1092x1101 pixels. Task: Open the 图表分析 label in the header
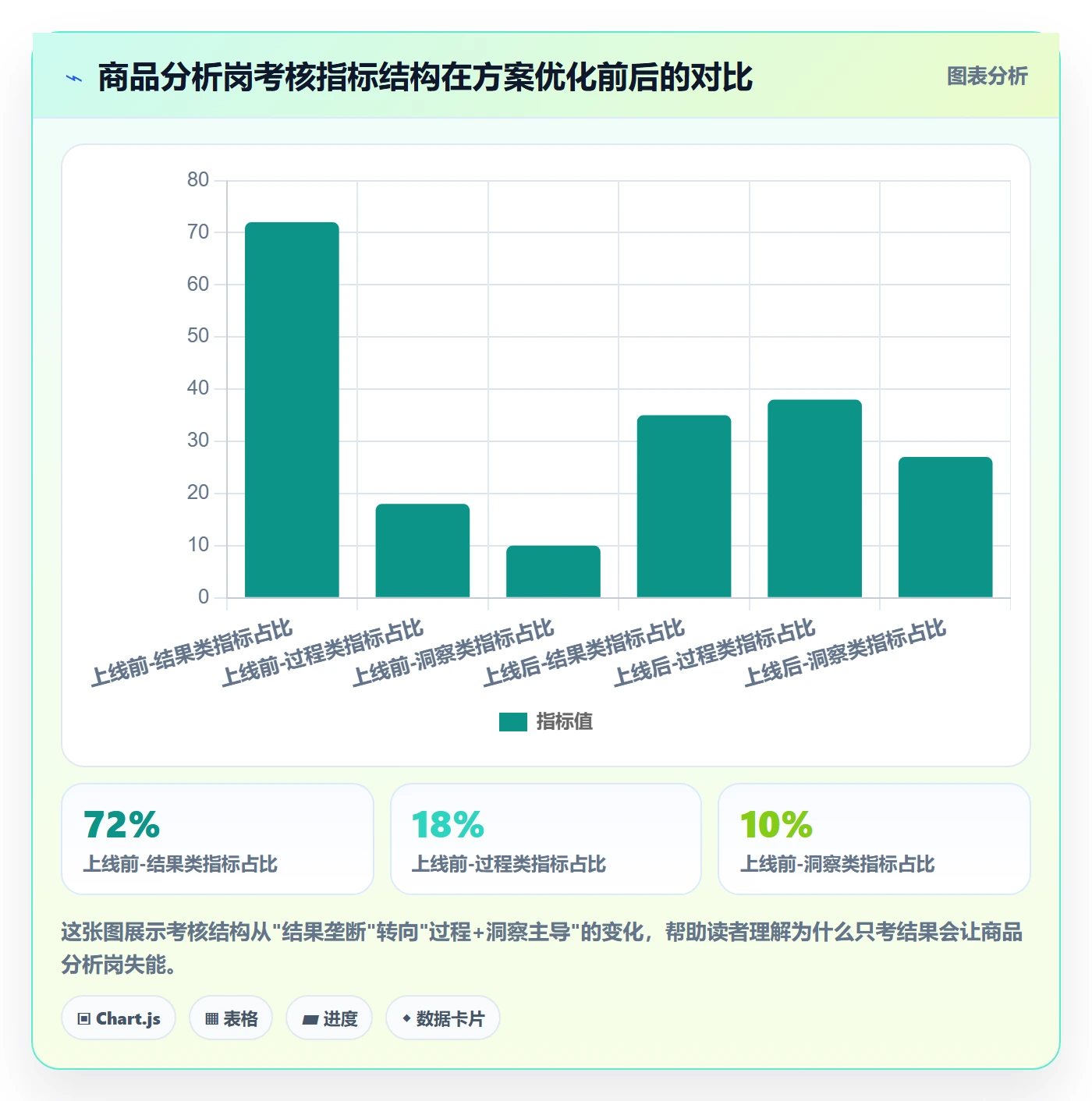(x=987, y=76)
